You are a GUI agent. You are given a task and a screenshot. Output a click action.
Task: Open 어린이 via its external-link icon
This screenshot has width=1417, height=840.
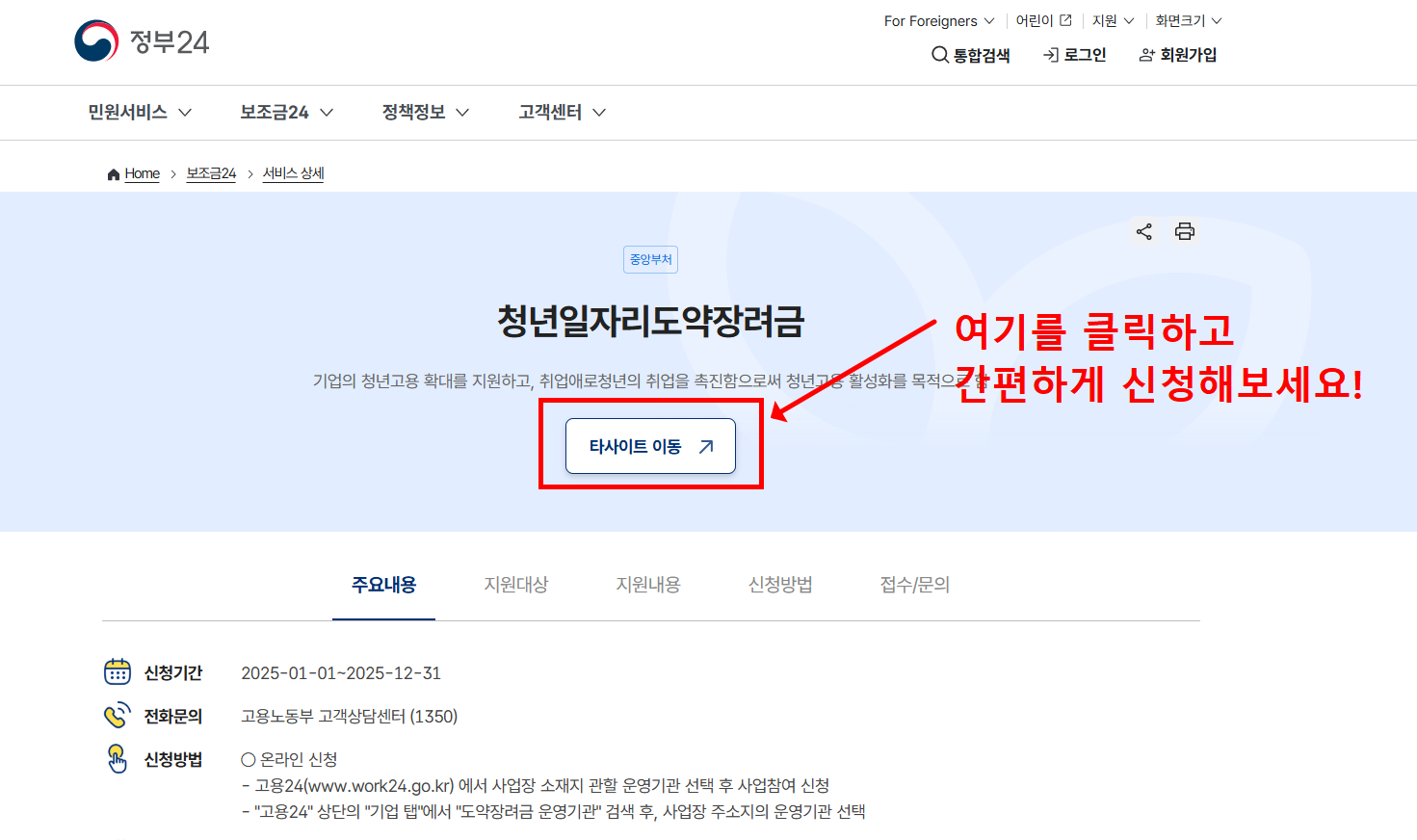(1065, 19)
